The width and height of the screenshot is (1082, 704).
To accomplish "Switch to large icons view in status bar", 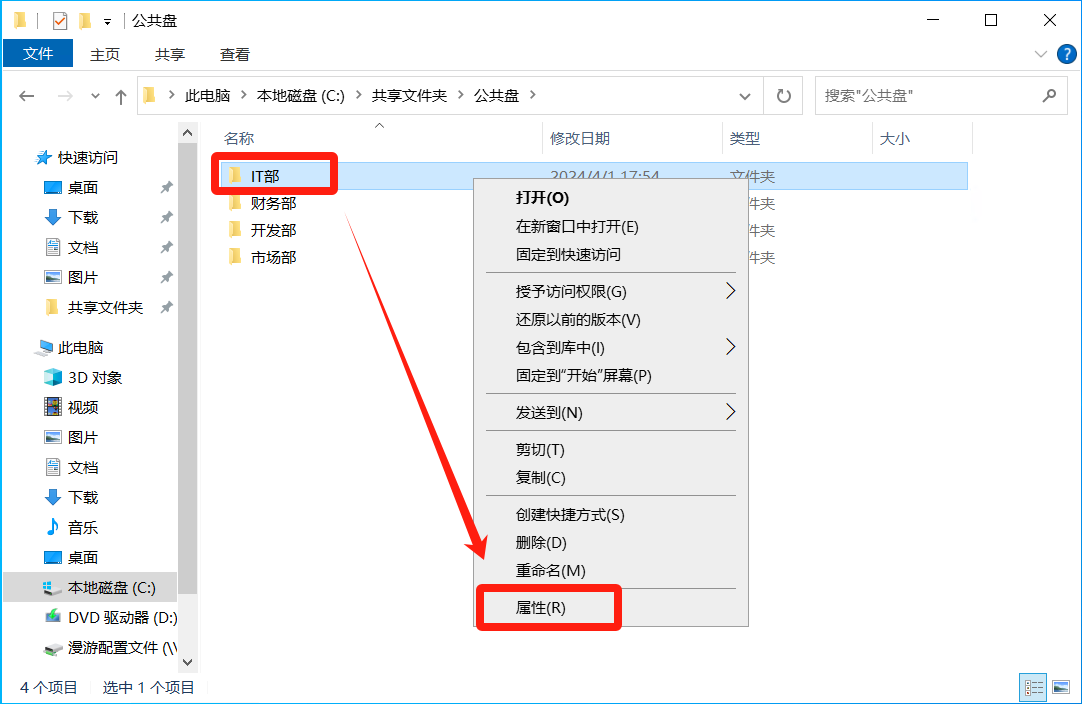I will coord(1059,687).
